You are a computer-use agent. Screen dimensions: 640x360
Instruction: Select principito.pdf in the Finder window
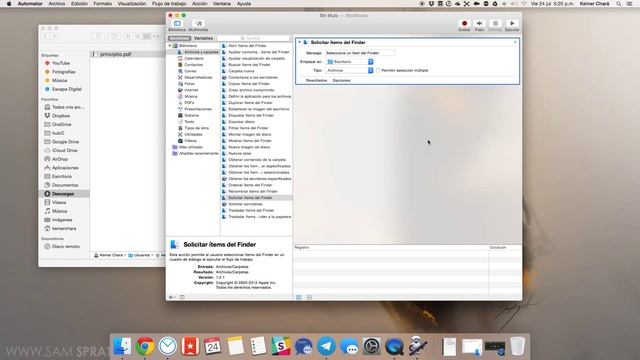coord(116,54)
